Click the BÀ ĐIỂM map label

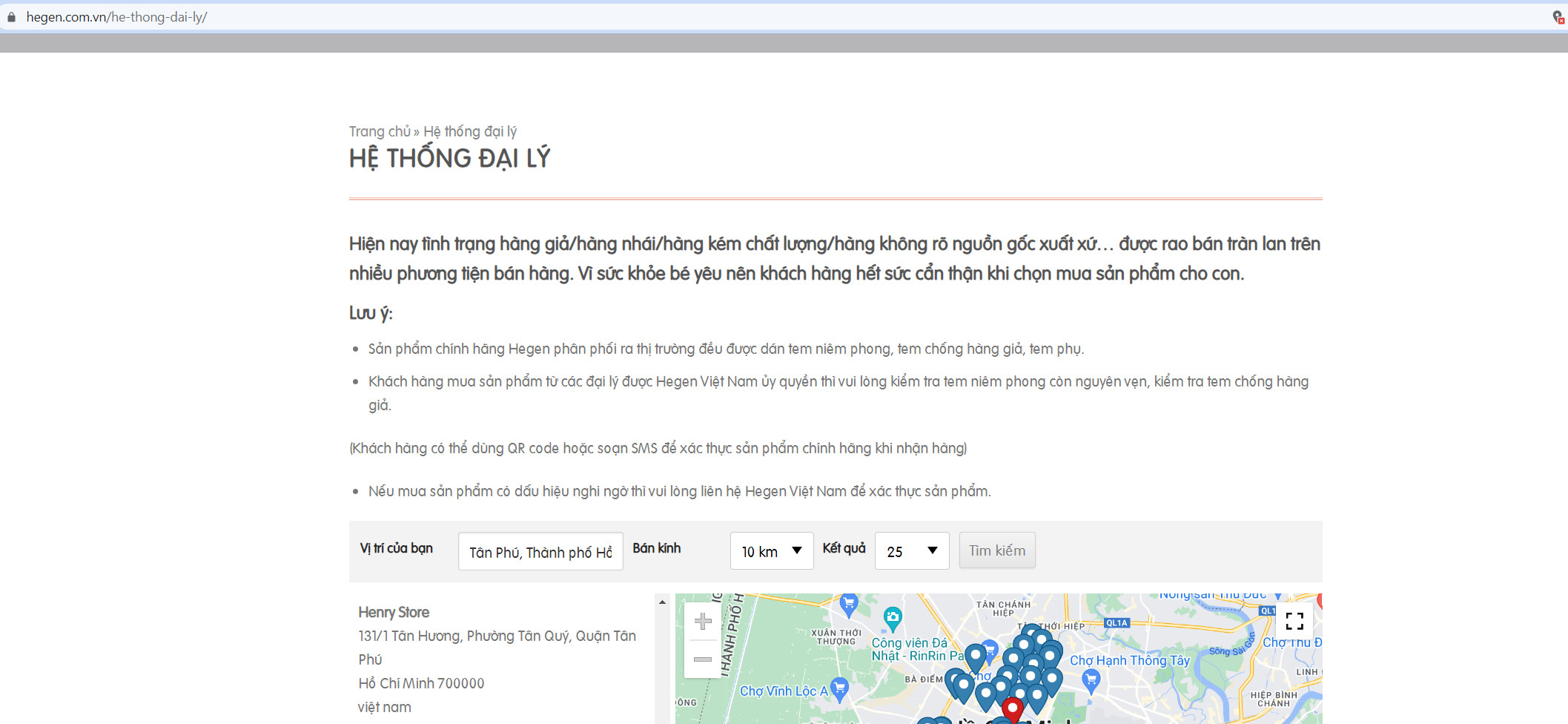[924, 679]
